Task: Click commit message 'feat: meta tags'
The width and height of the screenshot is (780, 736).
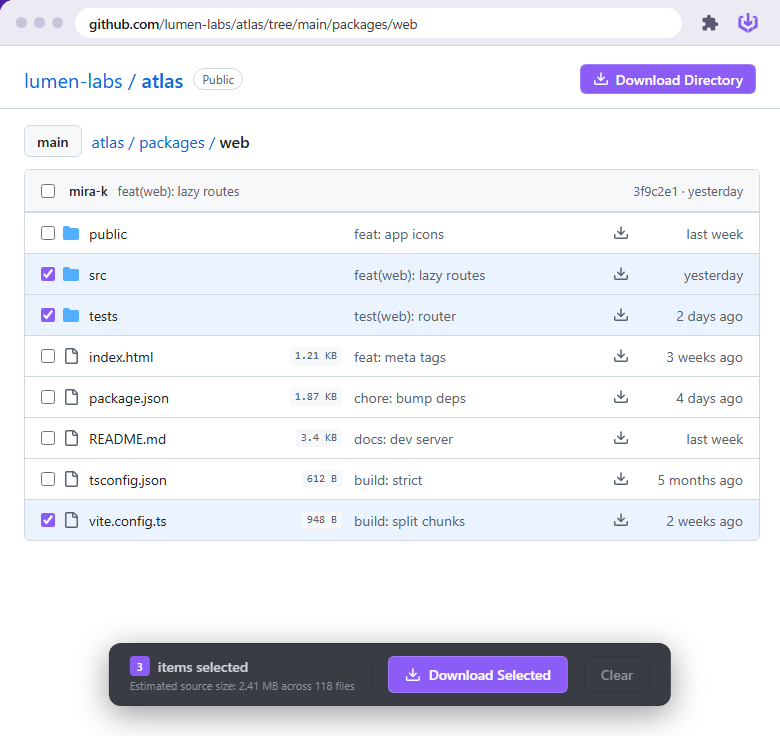Action: coord(399,357)
